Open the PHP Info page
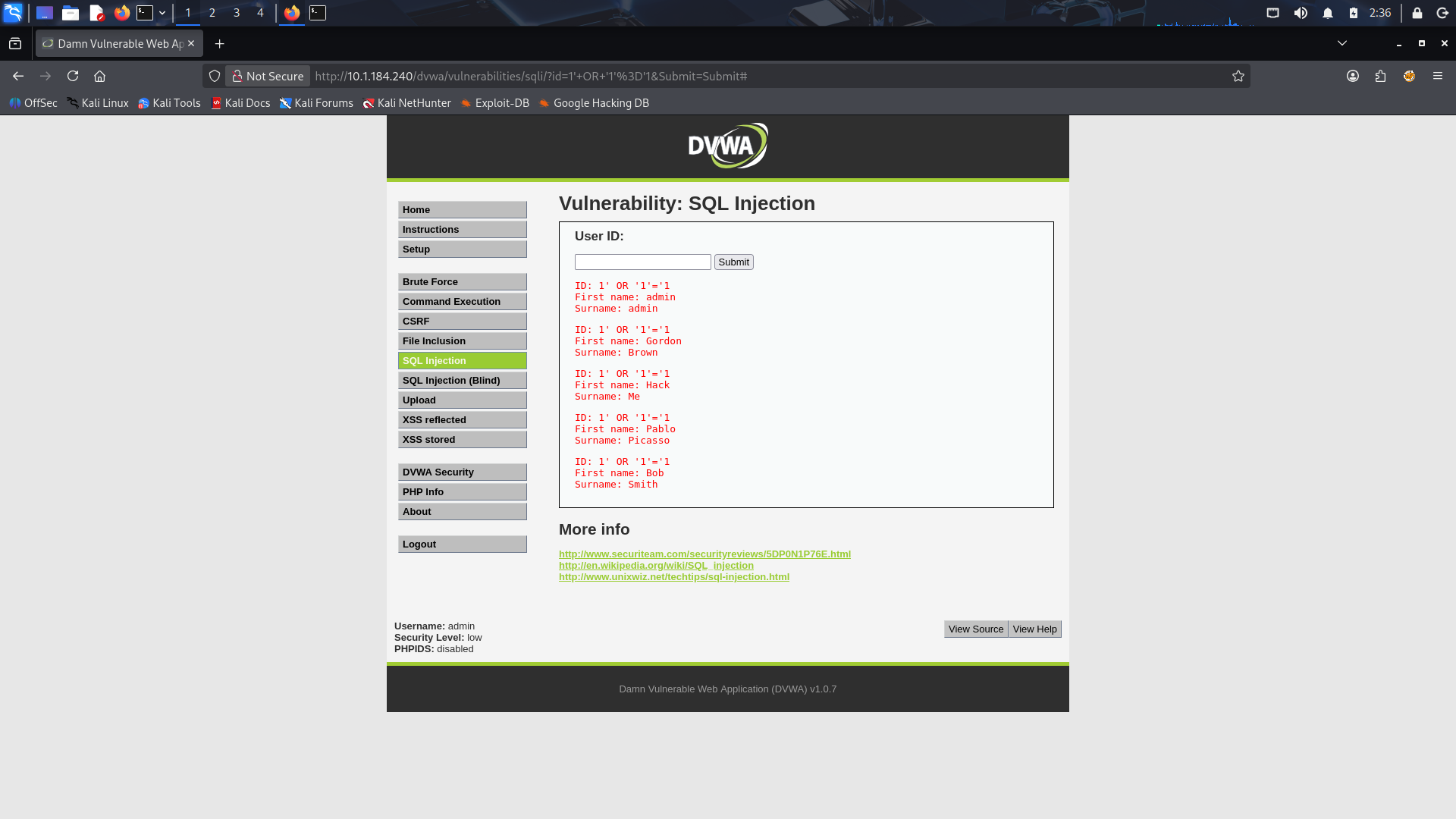Image resolution: width=1456 pixels, height=819 pixels. click(463, 492)
